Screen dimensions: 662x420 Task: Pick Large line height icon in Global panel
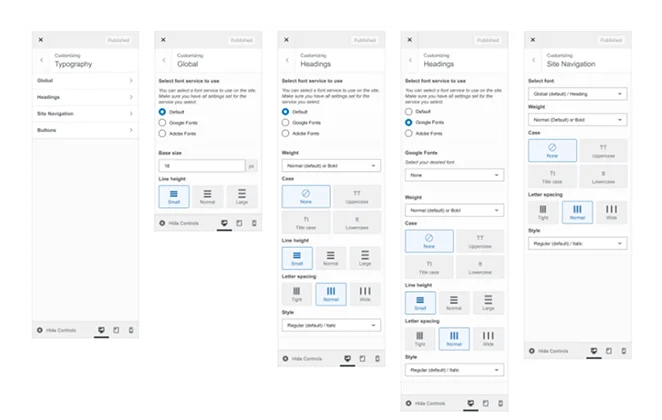240,197
